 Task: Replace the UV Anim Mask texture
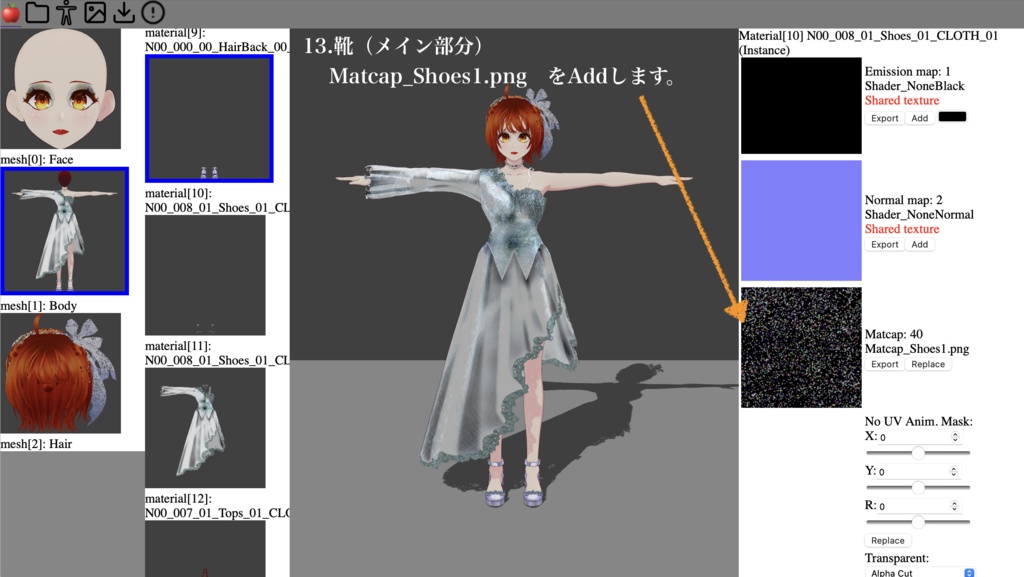click(x=888, y=540)
